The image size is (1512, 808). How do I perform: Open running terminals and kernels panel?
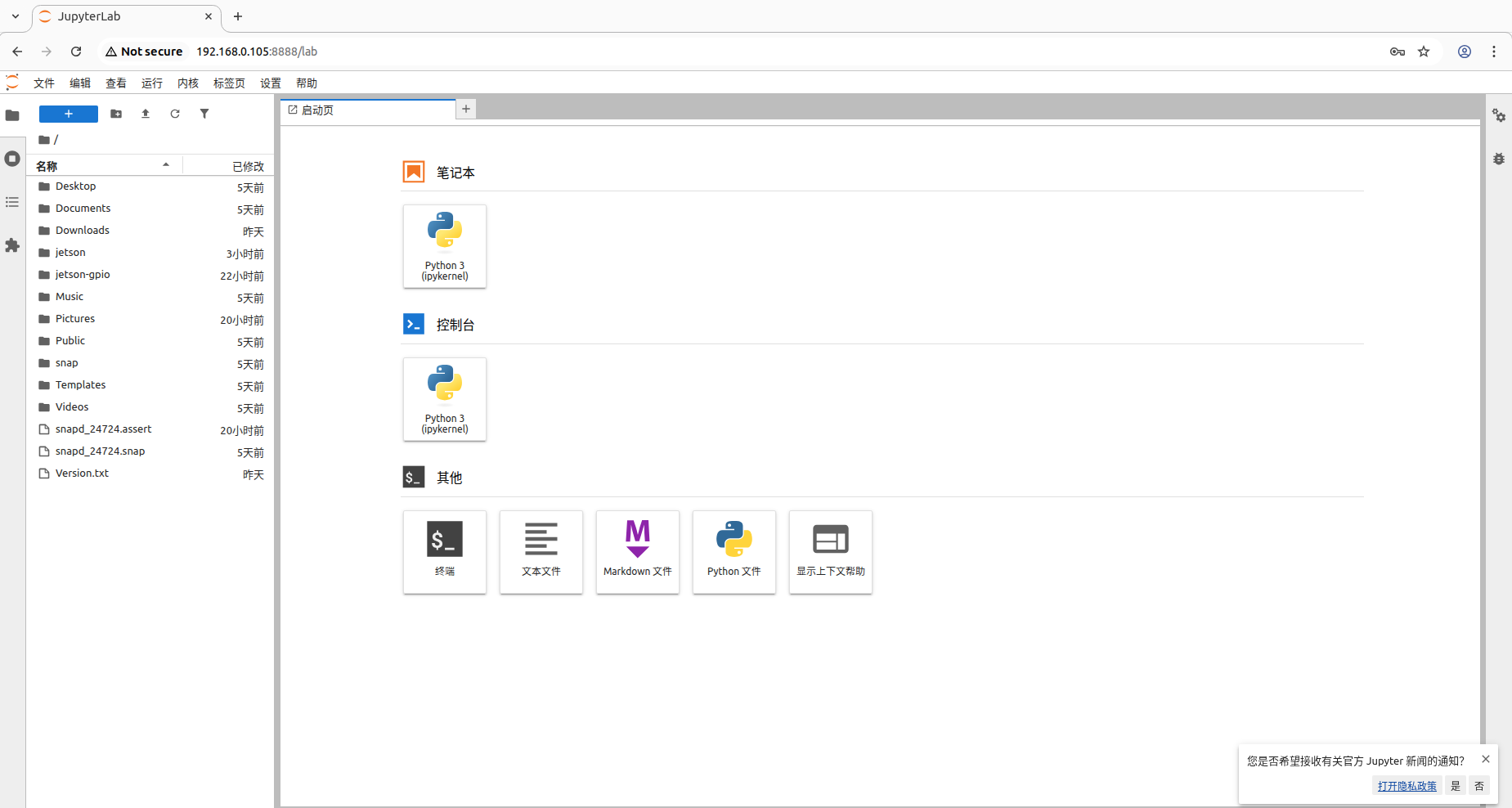(x=12, y=159)
